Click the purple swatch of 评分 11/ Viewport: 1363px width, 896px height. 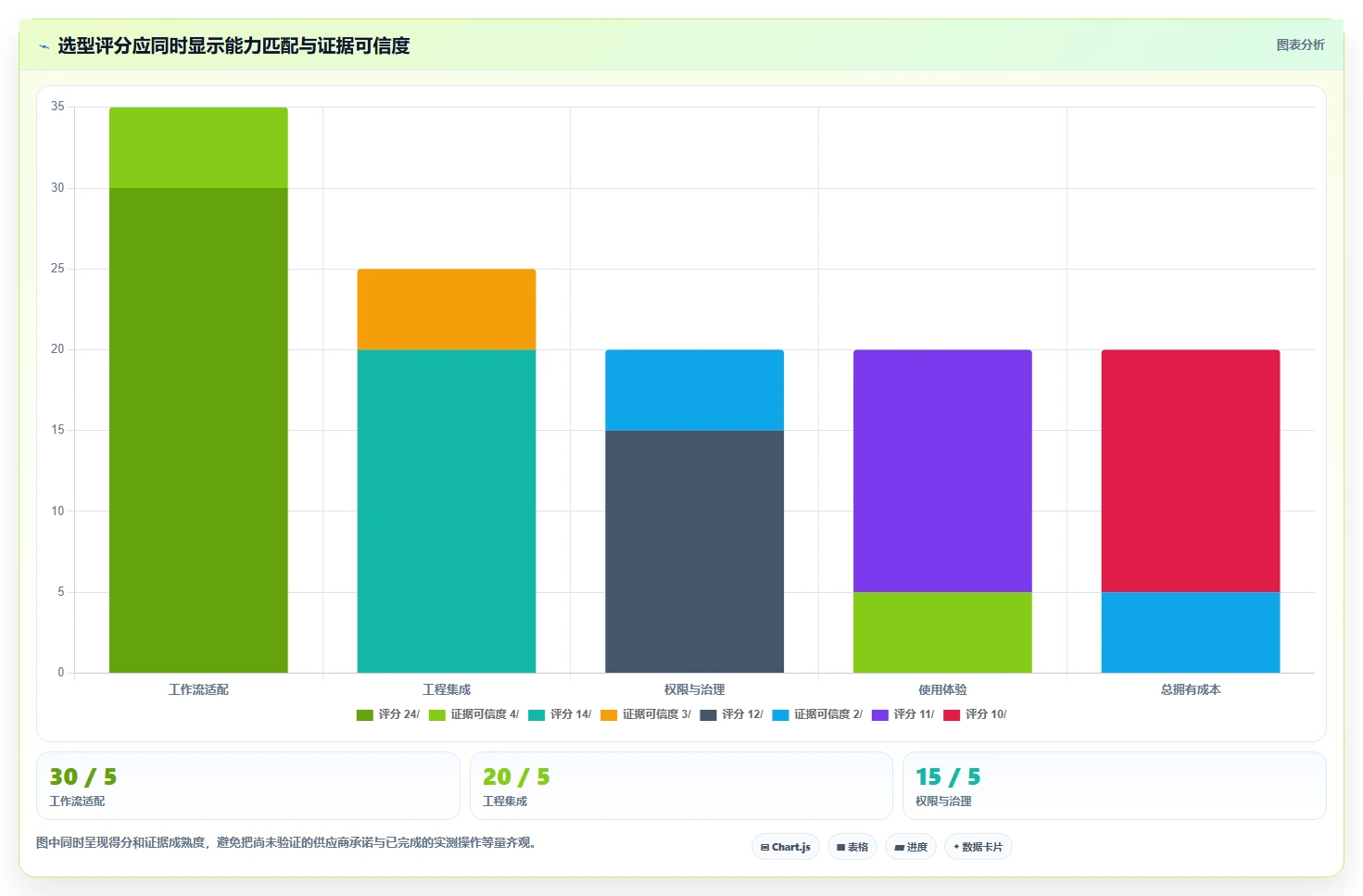pyautogui.click(x=880, y=715)
